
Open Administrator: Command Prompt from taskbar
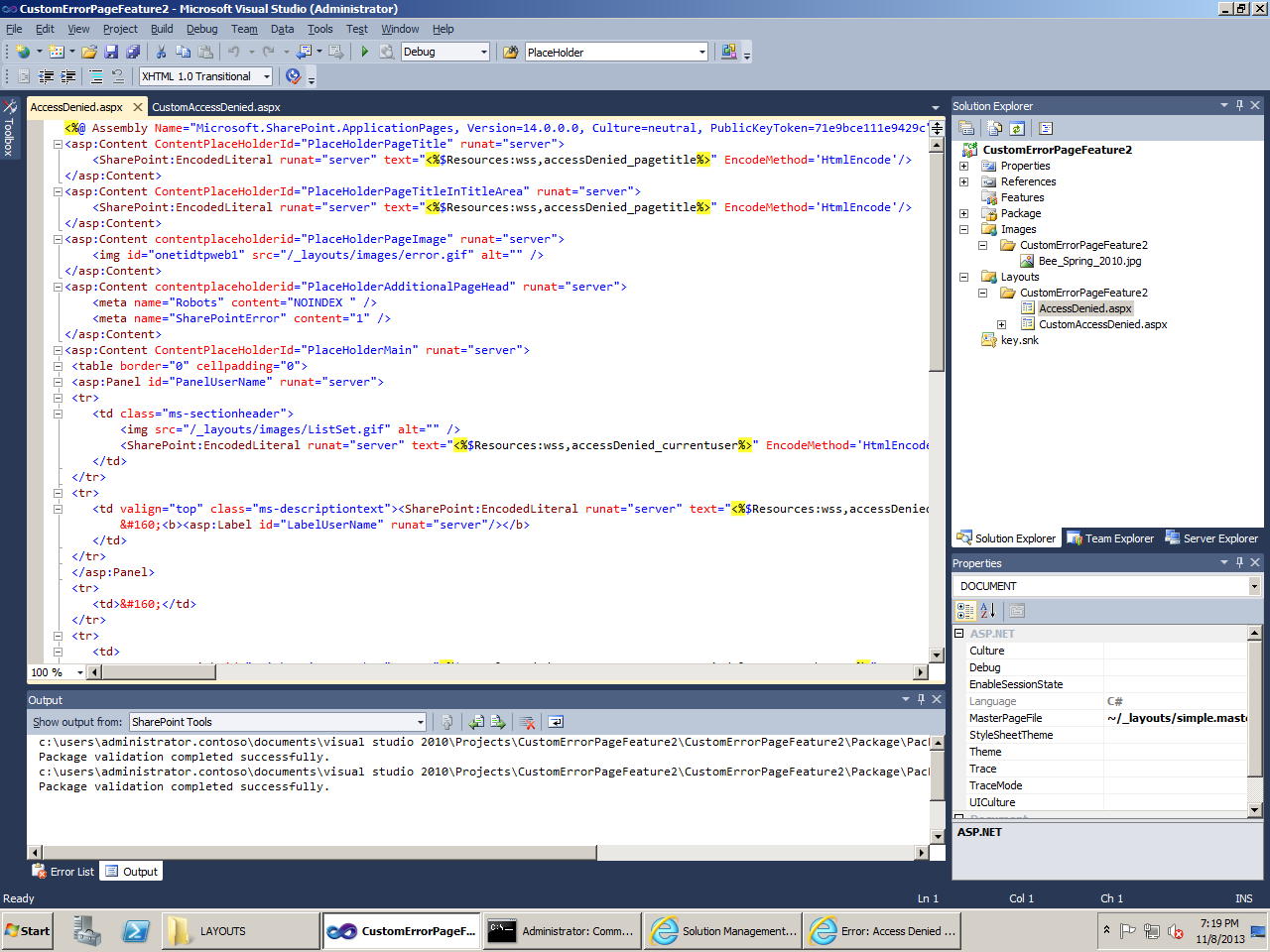pyautogui.click(x=563, y=931)
